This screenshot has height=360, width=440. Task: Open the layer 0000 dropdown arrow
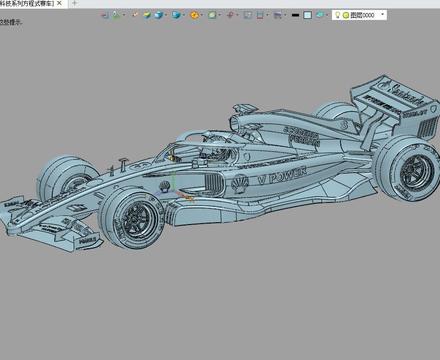click(x=382, y=14)
